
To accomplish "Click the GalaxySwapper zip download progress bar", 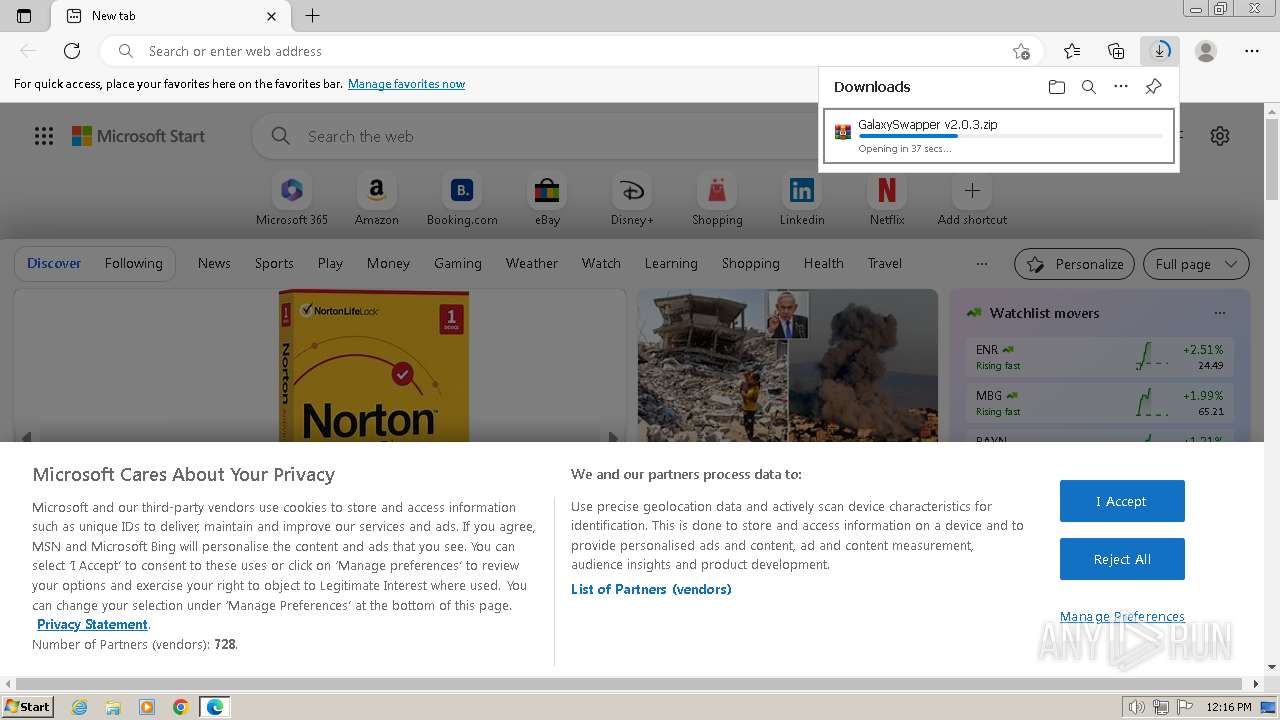I will pos(1010,136).
